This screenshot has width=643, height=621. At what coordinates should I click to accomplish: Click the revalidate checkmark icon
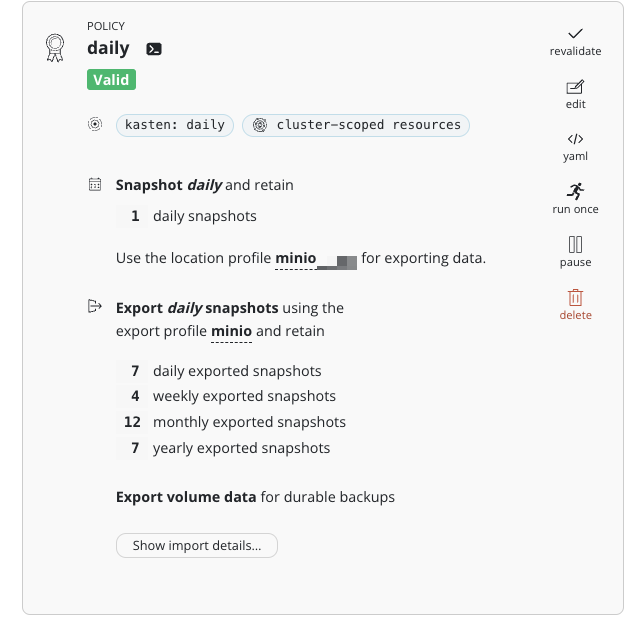coord(575,34)
